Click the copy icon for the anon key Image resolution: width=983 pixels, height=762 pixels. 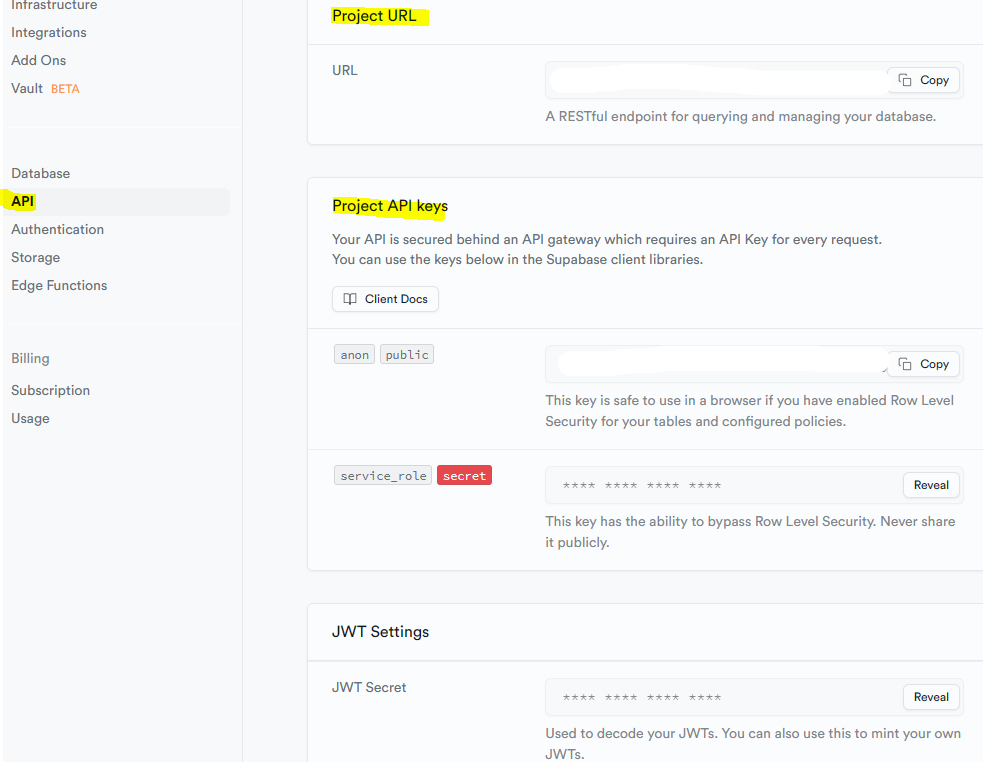903,364
